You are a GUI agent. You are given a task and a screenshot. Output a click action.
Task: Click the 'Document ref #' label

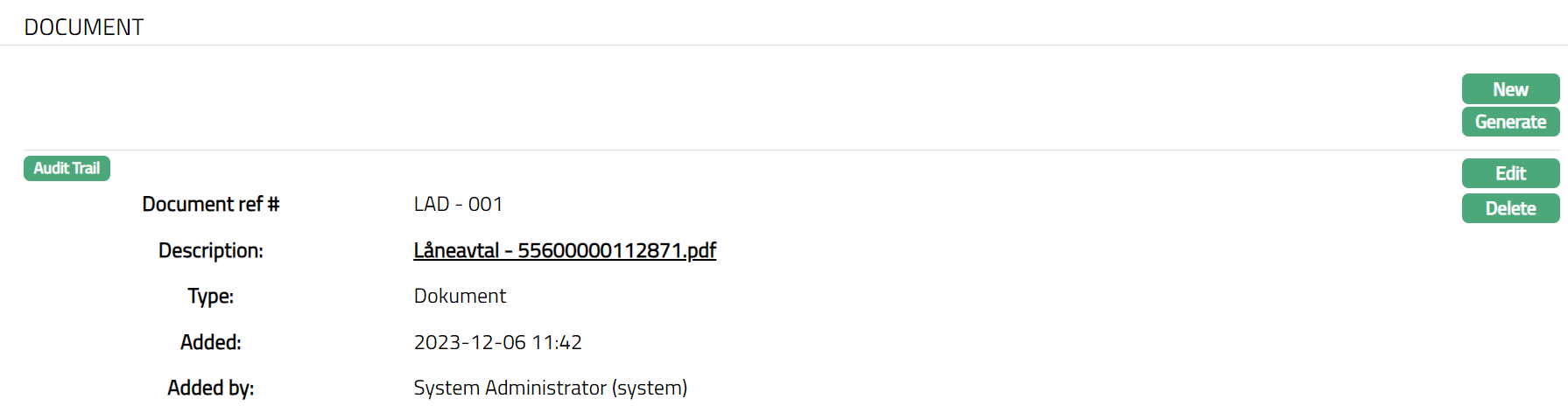click(x=210, y=204)
